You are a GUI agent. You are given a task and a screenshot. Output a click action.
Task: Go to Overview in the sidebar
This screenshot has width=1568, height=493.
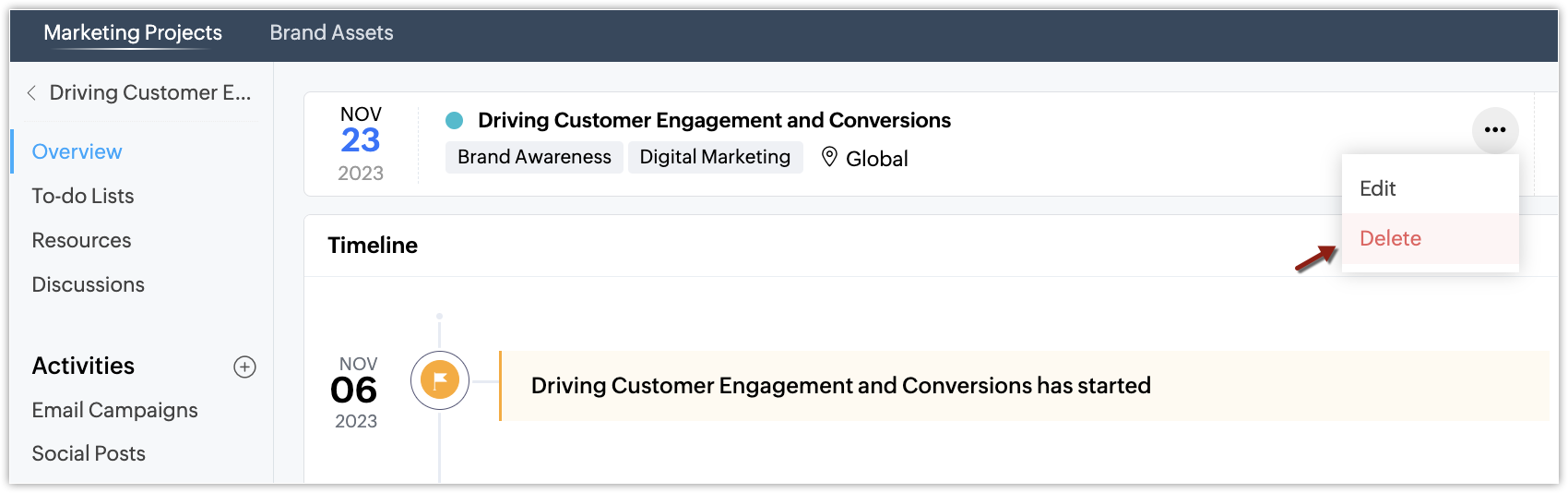pyautogui.click(x=77, y=151)
